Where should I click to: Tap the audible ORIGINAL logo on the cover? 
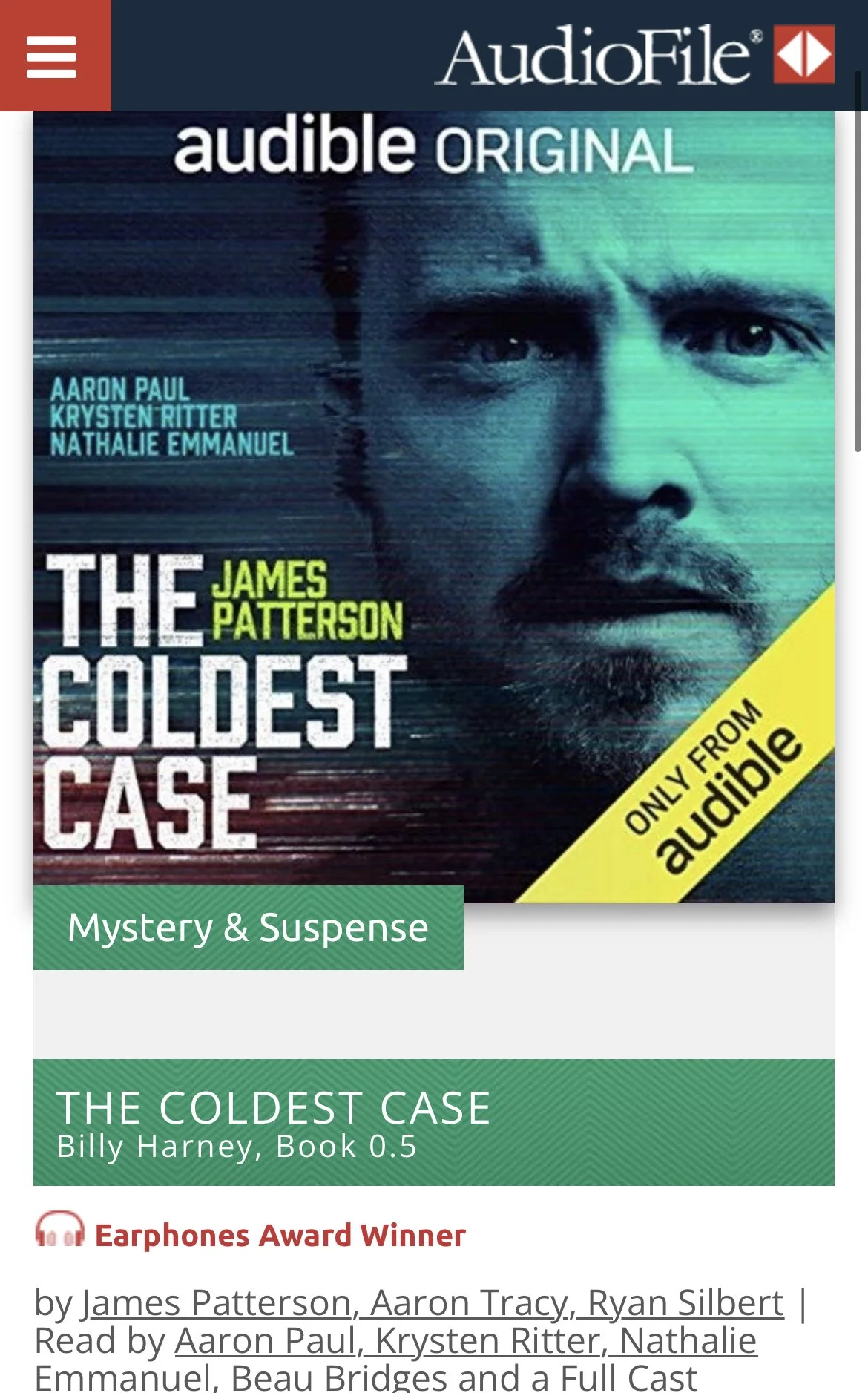coord(434,146)
